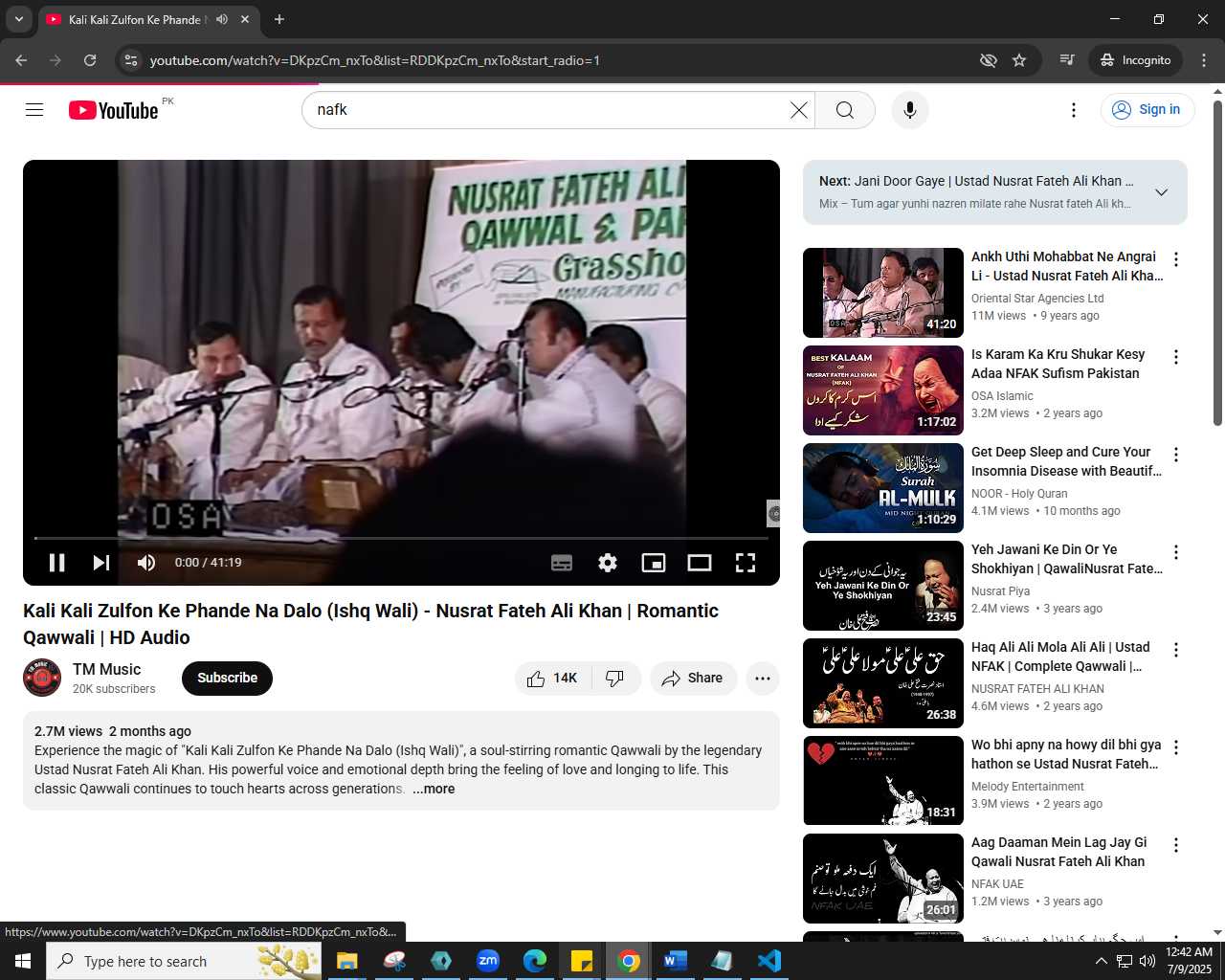Viewport: 1225px width, 980px height.
Task: Open Yeh Jawani Ke Din title link
Action: coord(1067,559)
